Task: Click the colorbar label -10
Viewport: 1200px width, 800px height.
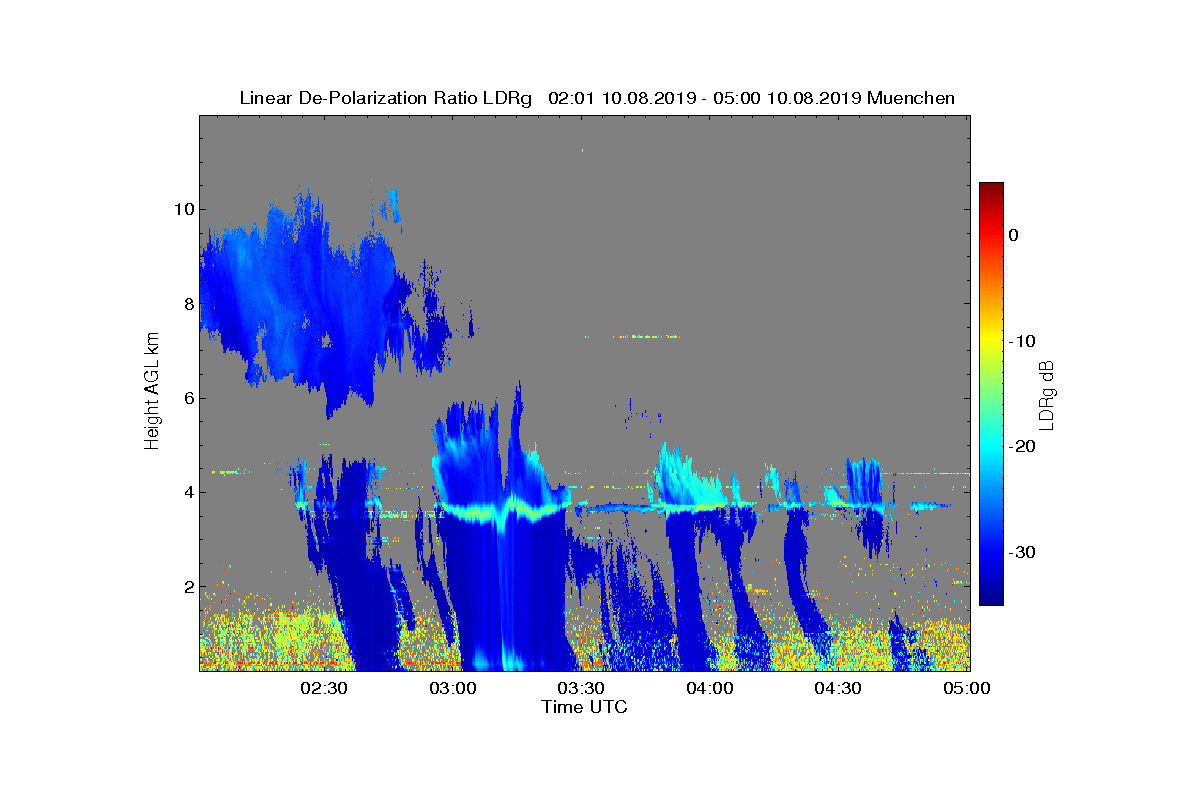Action: pyautogui.click(x=1021, y=341)
